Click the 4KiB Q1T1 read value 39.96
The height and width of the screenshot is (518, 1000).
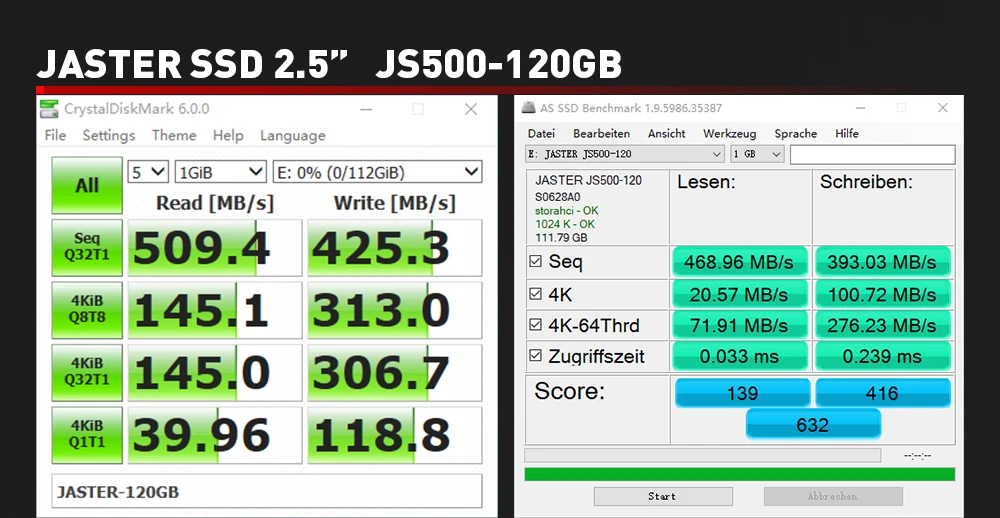pos(215,435)
